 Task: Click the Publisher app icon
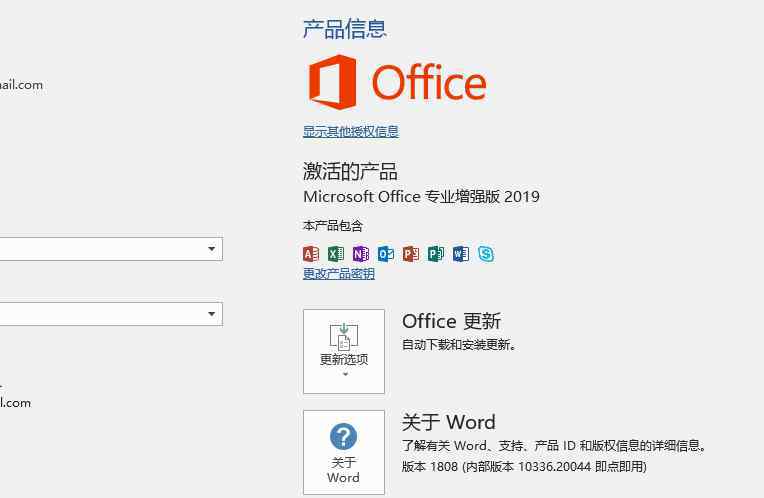click(436, 254)
